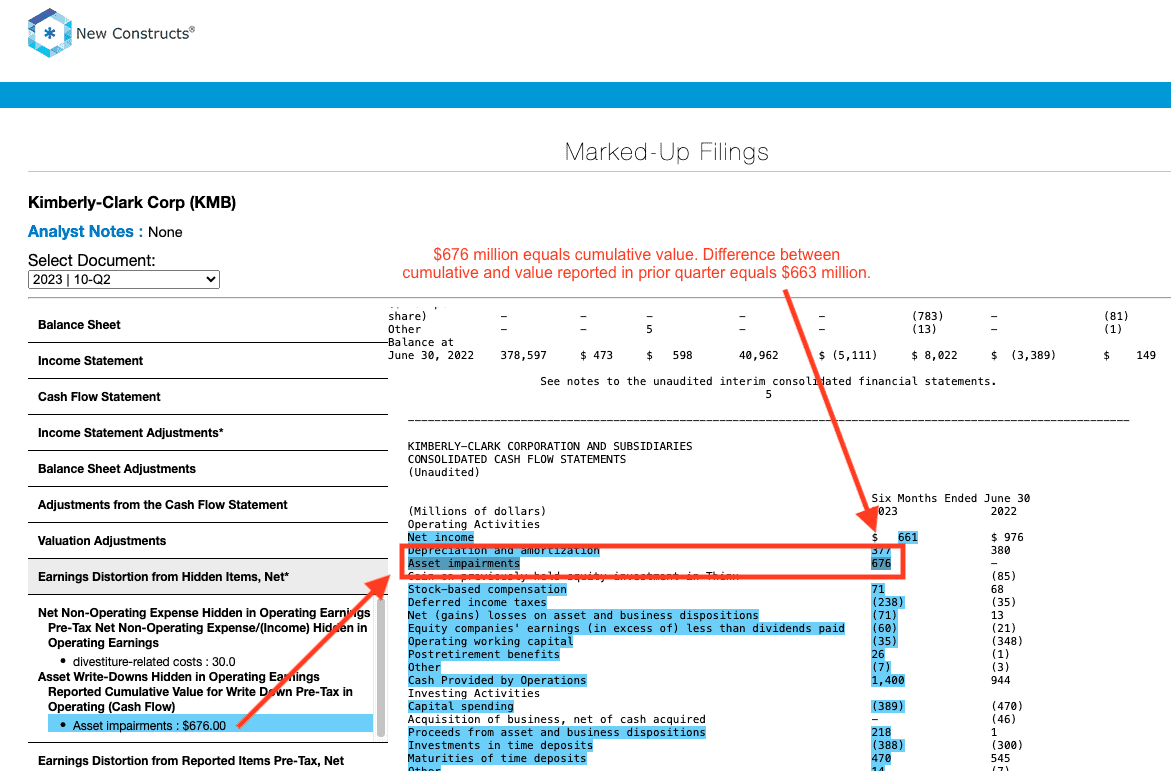The width and height of the screenshot is (1171, 771).
Task: Click the Kimberly-Clark Corp (KMB) heading
Action: coord(132,202)
